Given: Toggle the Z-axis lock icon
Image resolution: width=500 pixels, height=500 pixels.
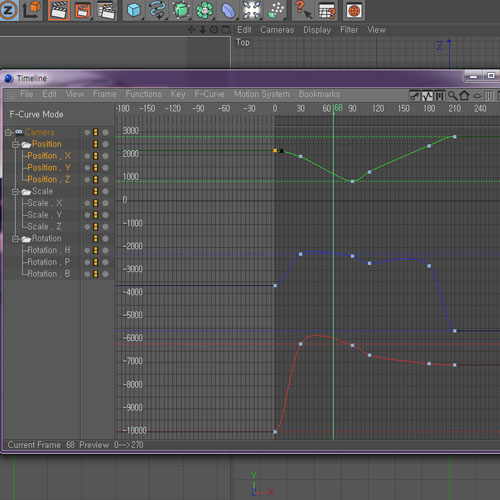Looking at the screenshot, I should coord(8,10).
